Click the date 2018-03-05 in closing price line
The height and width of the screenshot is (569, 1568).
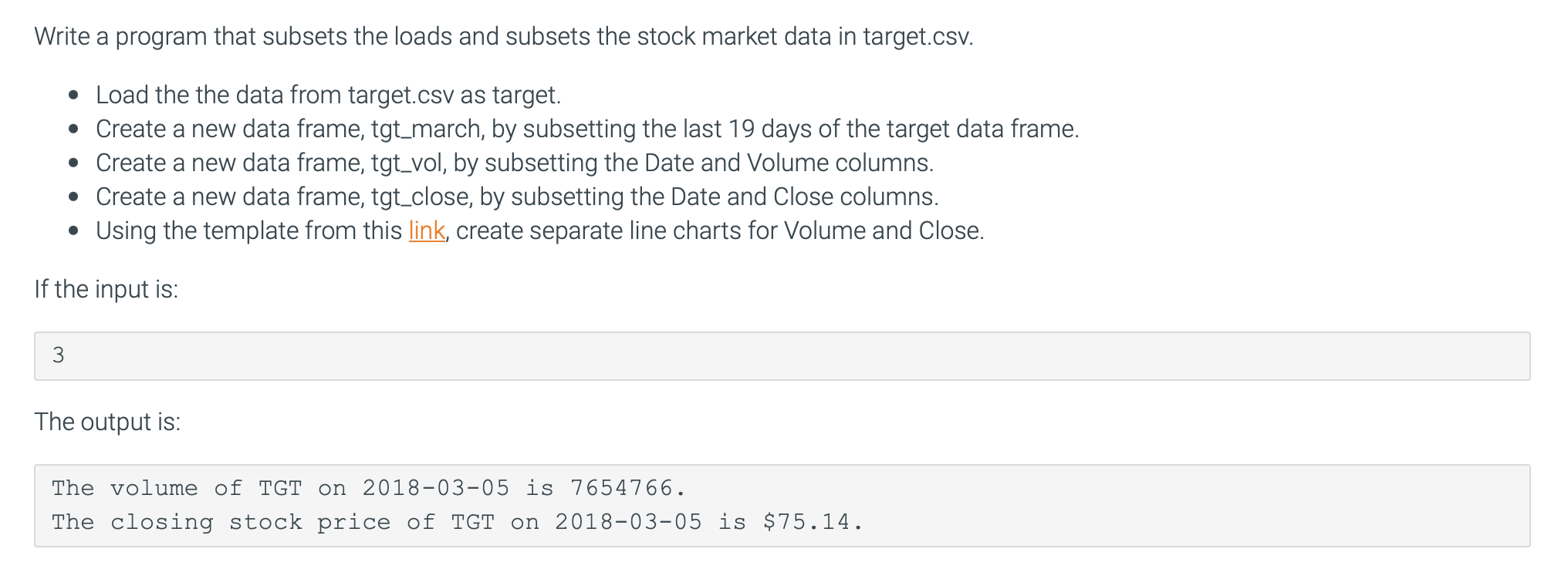[628, 522]
